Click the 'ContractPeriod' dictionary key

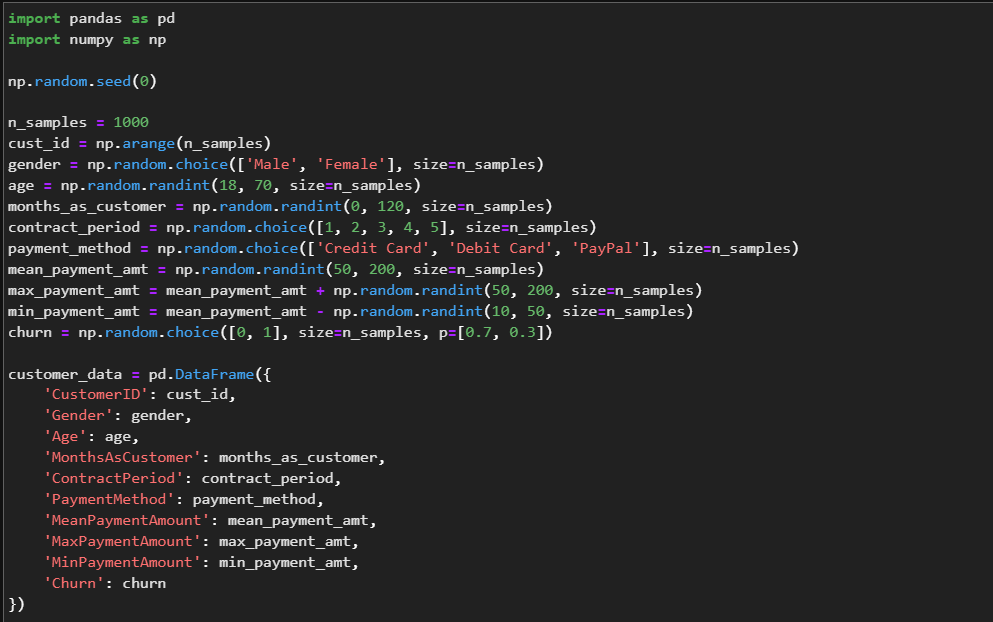(113, 478)
